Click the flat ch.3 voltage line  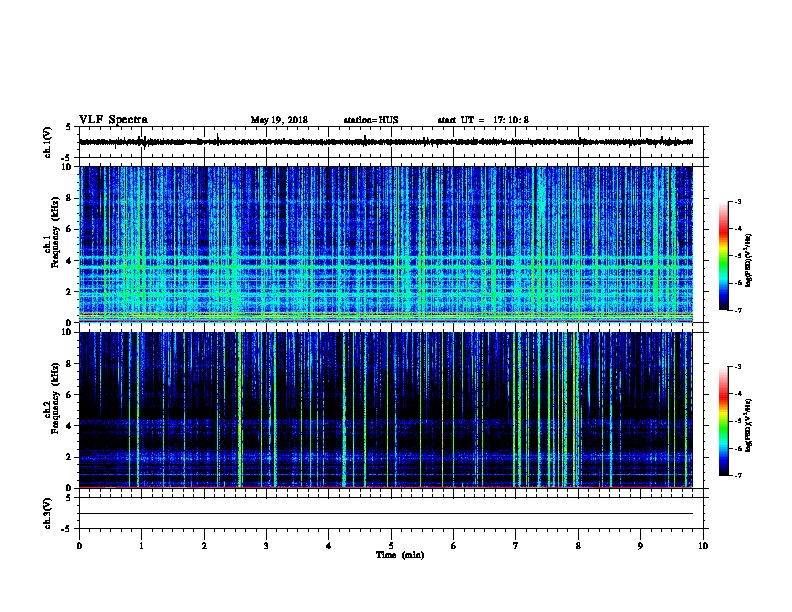point(386,514)
